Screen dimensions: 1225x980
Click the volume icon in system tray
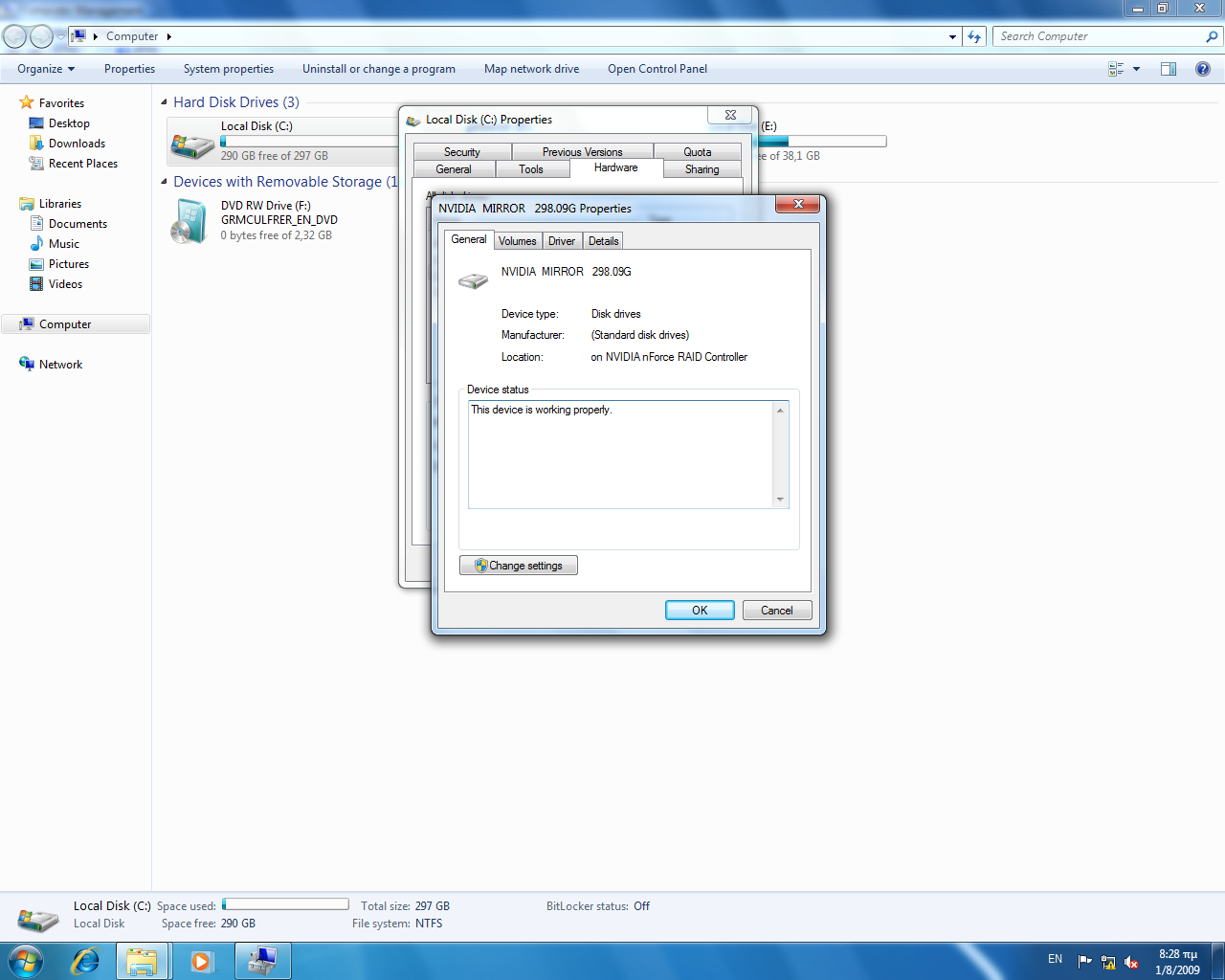click(x=1131, y=962)
